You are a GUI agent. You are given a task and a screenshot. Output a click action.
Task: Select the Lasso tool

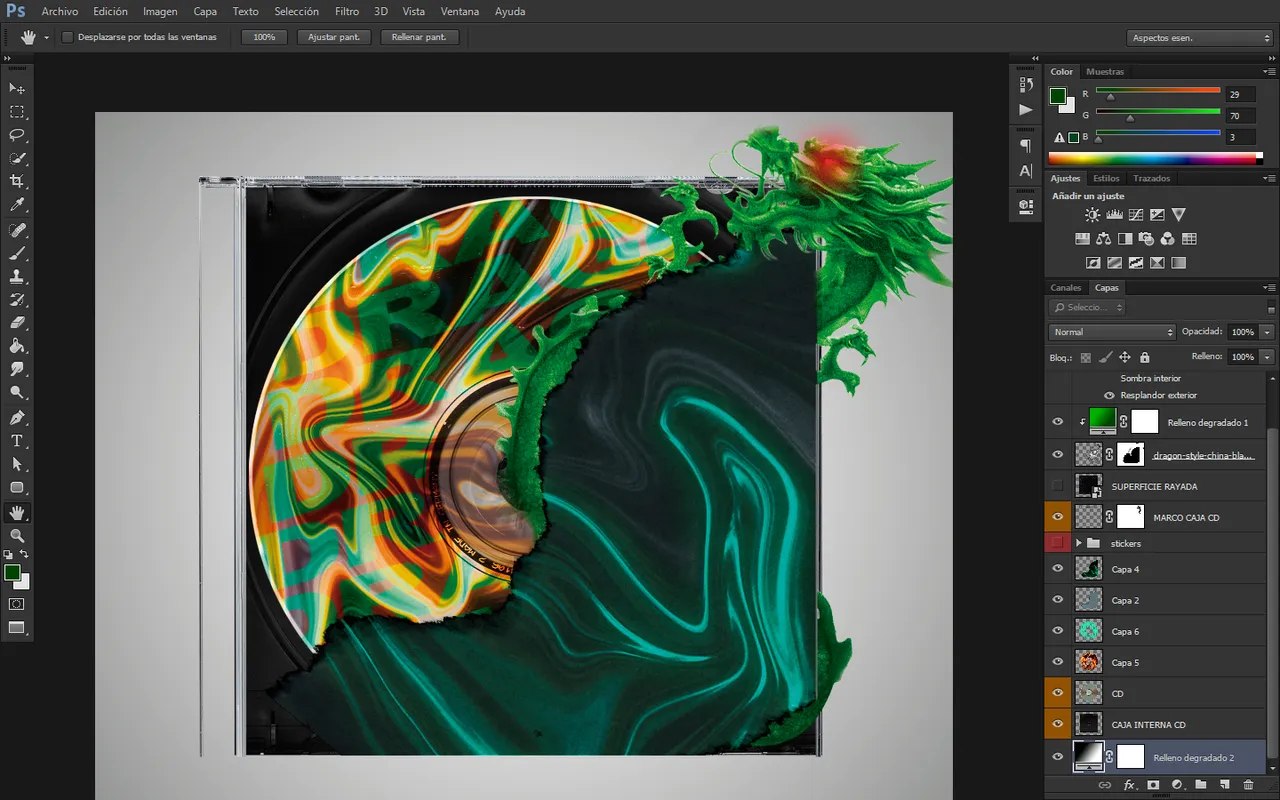click(x=17, y=135)
